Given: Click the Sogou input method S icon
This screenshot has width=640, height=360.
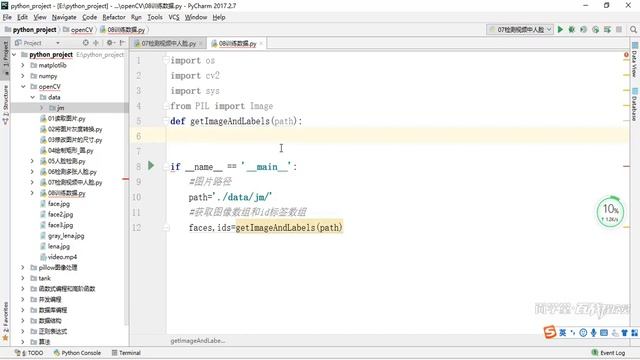Looking at the screenshot, I should tap(550, 332).
